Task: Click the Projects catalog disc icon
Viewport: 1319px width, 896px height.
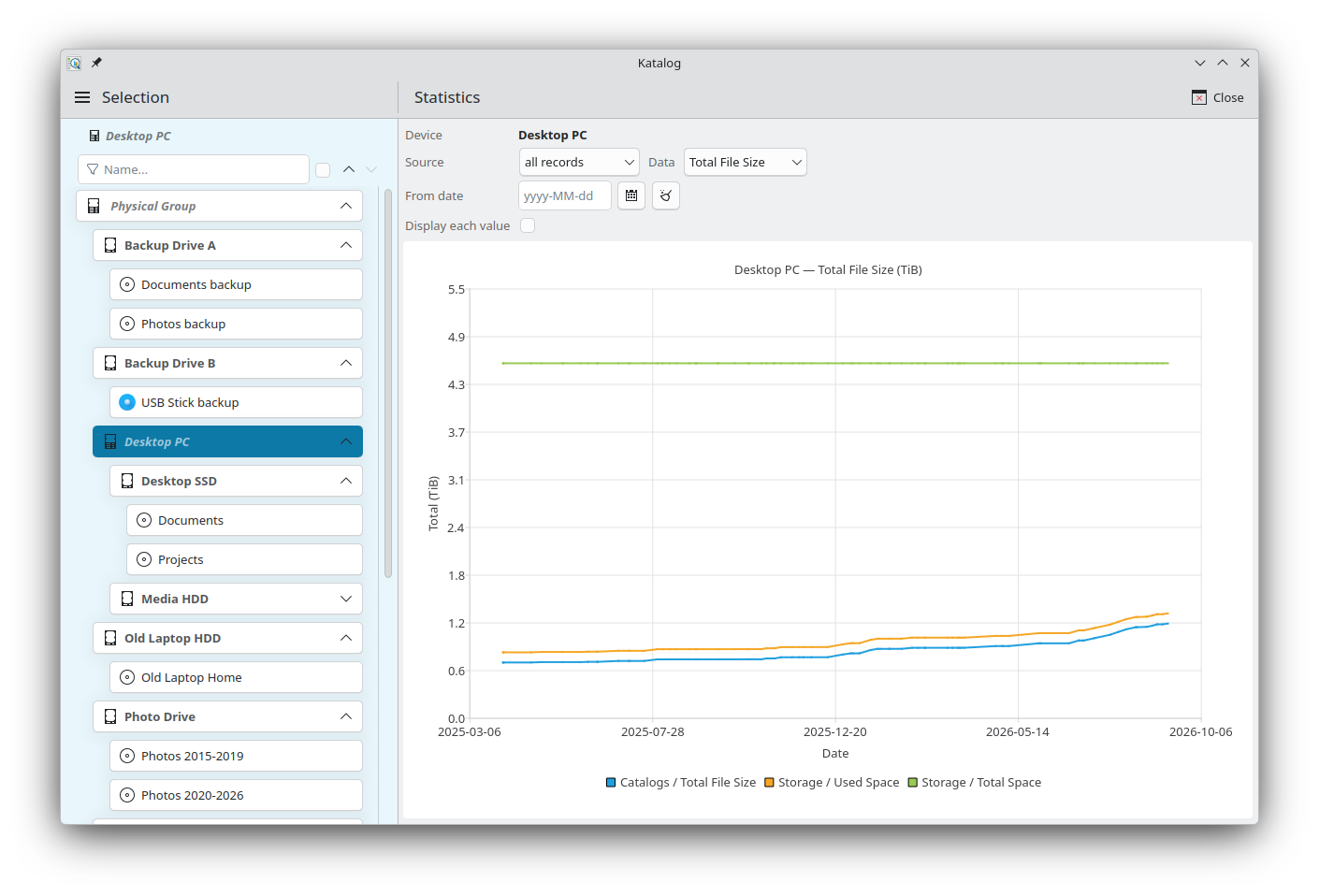Action: [x=144, y=559]
